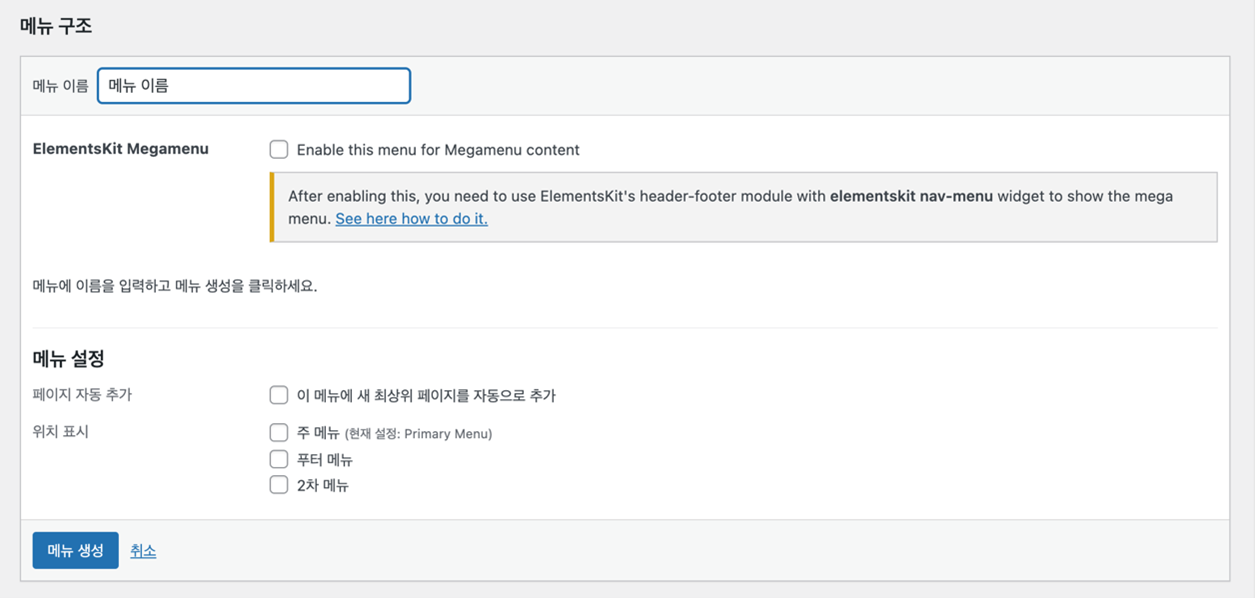This screenshot has width=1255, height=598.
Task: Focus the 메뉴 이름 text input
Action: click(254, 86)
